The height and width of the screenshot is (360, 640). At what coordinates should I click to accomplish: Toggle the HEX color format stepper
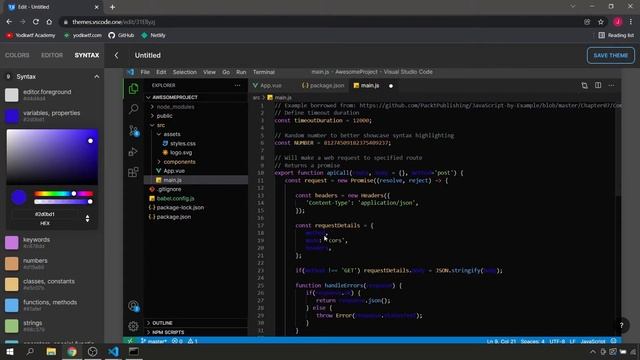(x=87, y=219)
